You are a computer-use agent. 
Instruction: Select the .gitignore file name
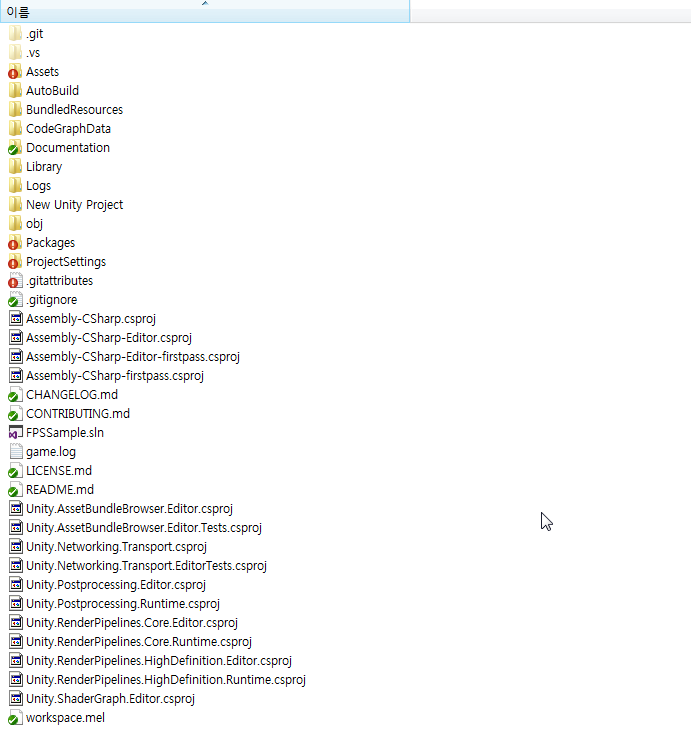coord(51,300)
